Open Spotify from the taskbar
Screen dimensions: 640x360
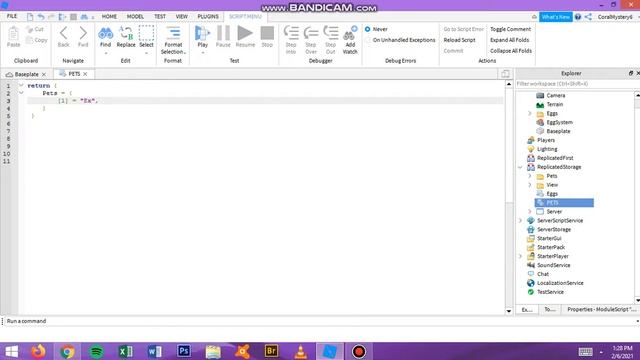point(96,351)
